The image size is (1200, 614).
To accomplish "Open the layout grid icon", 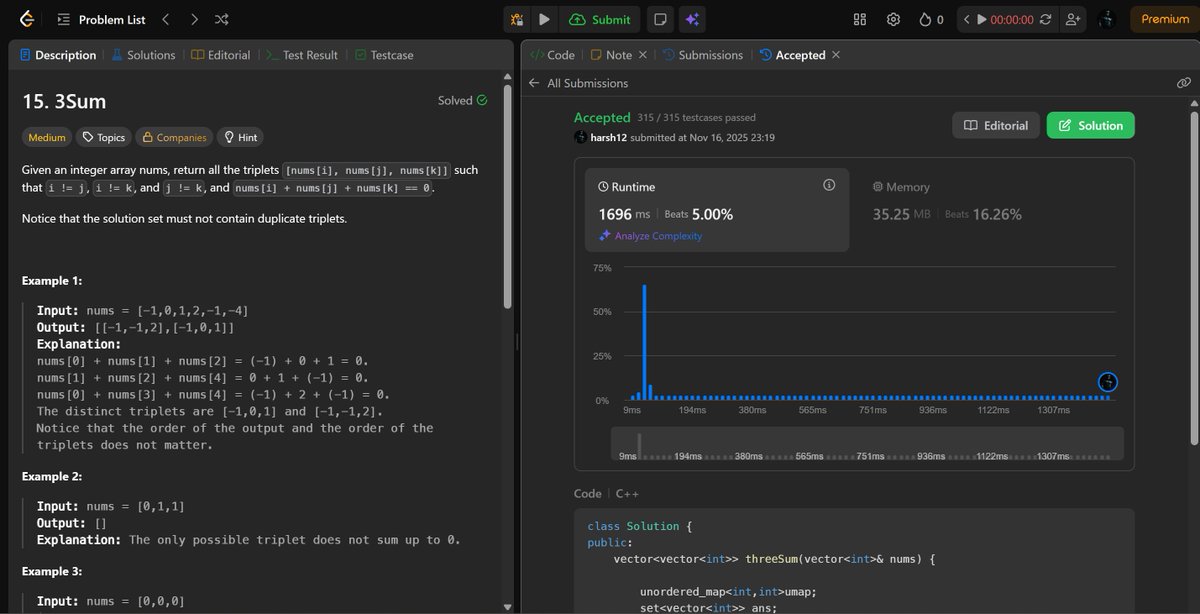I will point(858,18).
